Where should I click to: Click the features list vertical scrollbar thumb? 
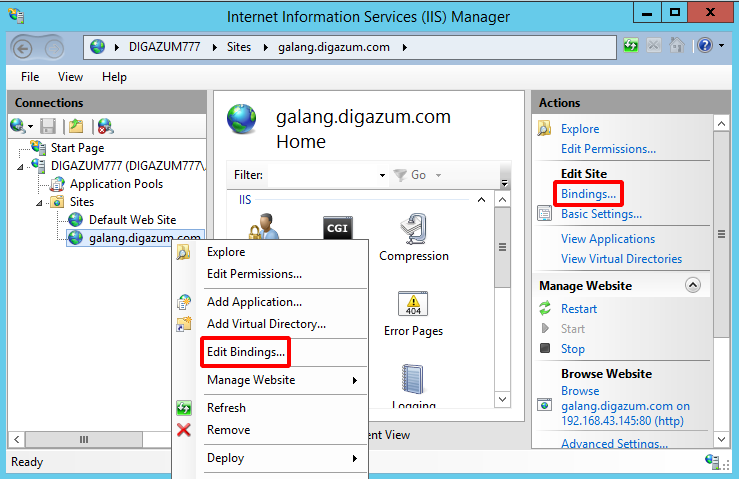click(x=502, y=247)
